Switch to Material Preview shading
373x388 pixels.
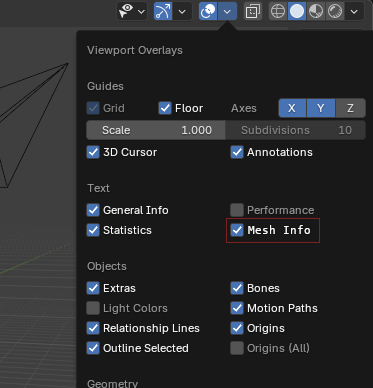click(316, 12)
